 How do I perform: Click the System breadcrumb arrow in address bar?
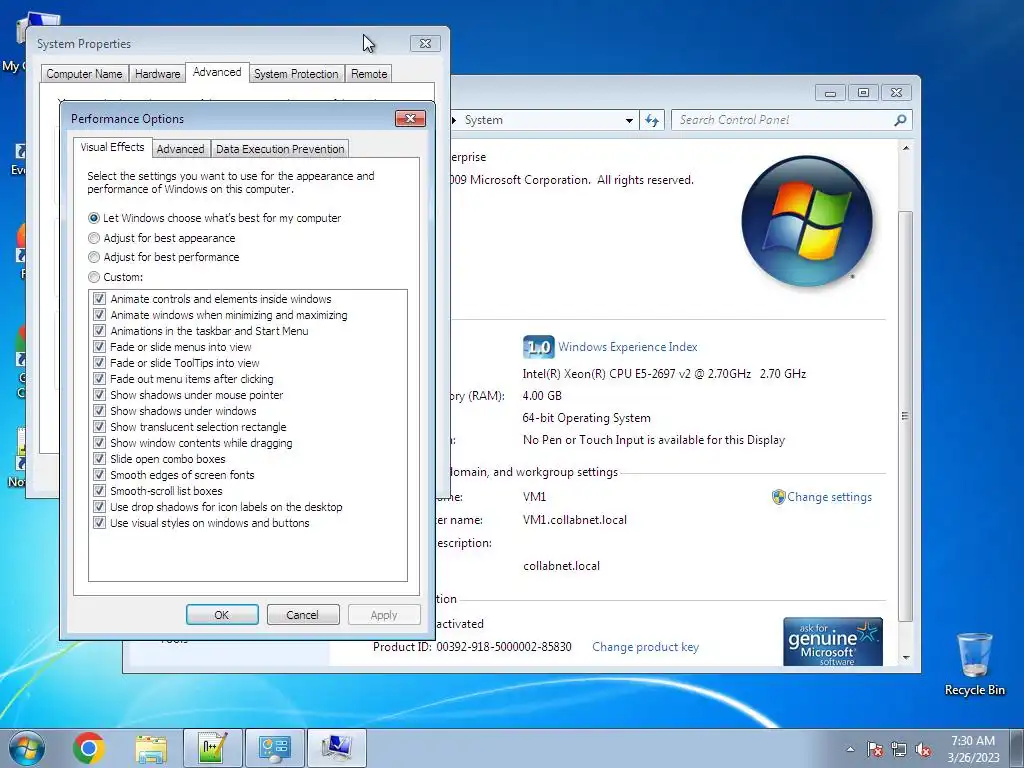coord(454,120)
